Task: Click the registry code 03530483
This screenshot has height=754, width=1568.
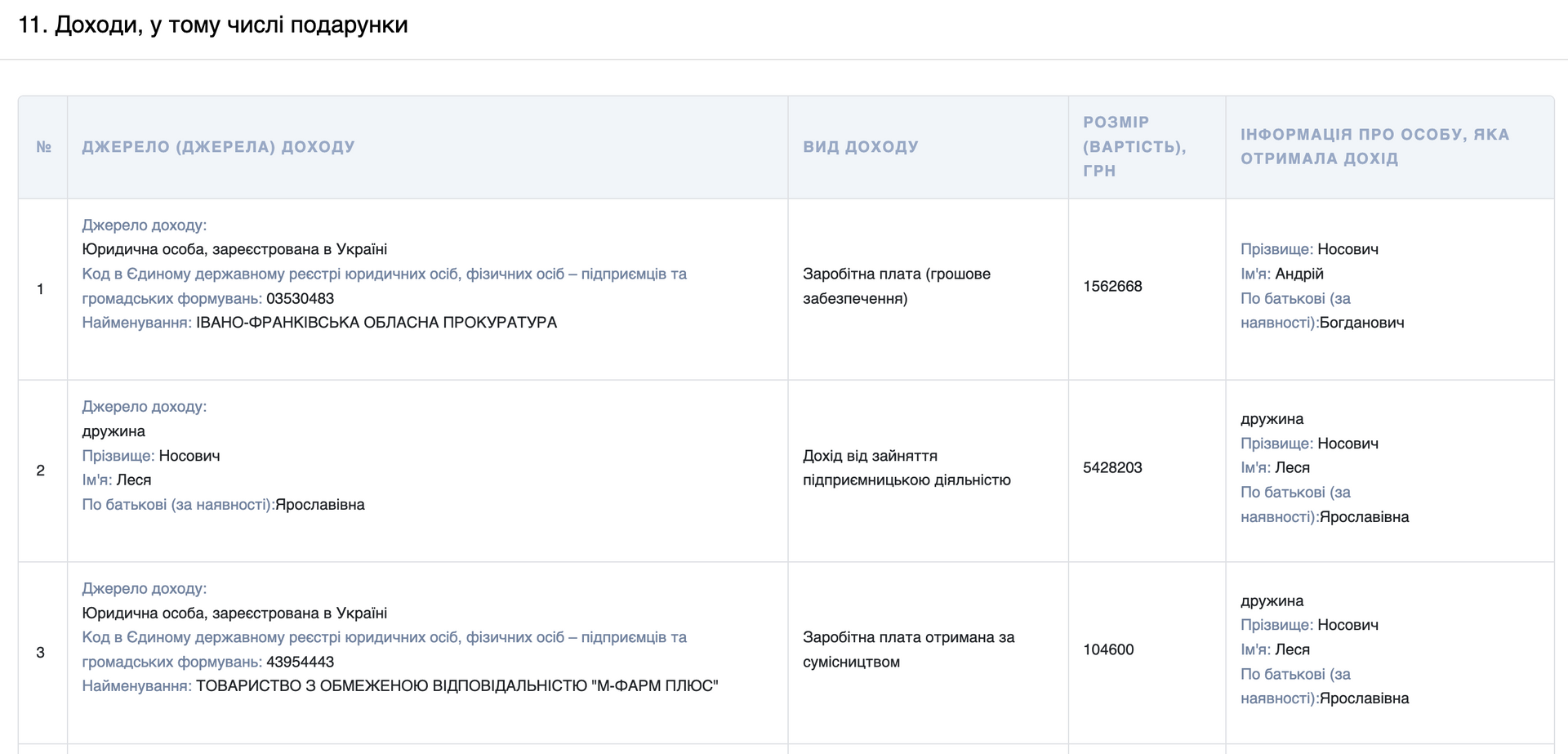Action: (300, 299)
